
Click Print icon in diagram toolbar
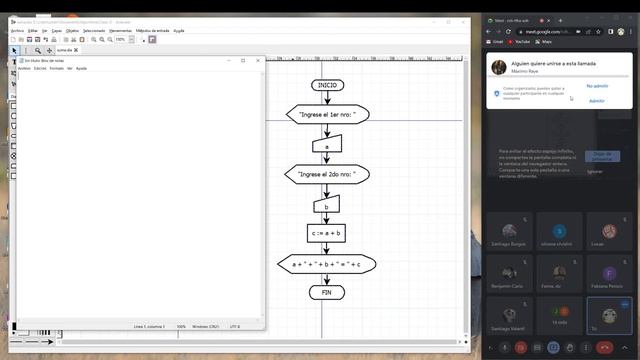[53, 40]
